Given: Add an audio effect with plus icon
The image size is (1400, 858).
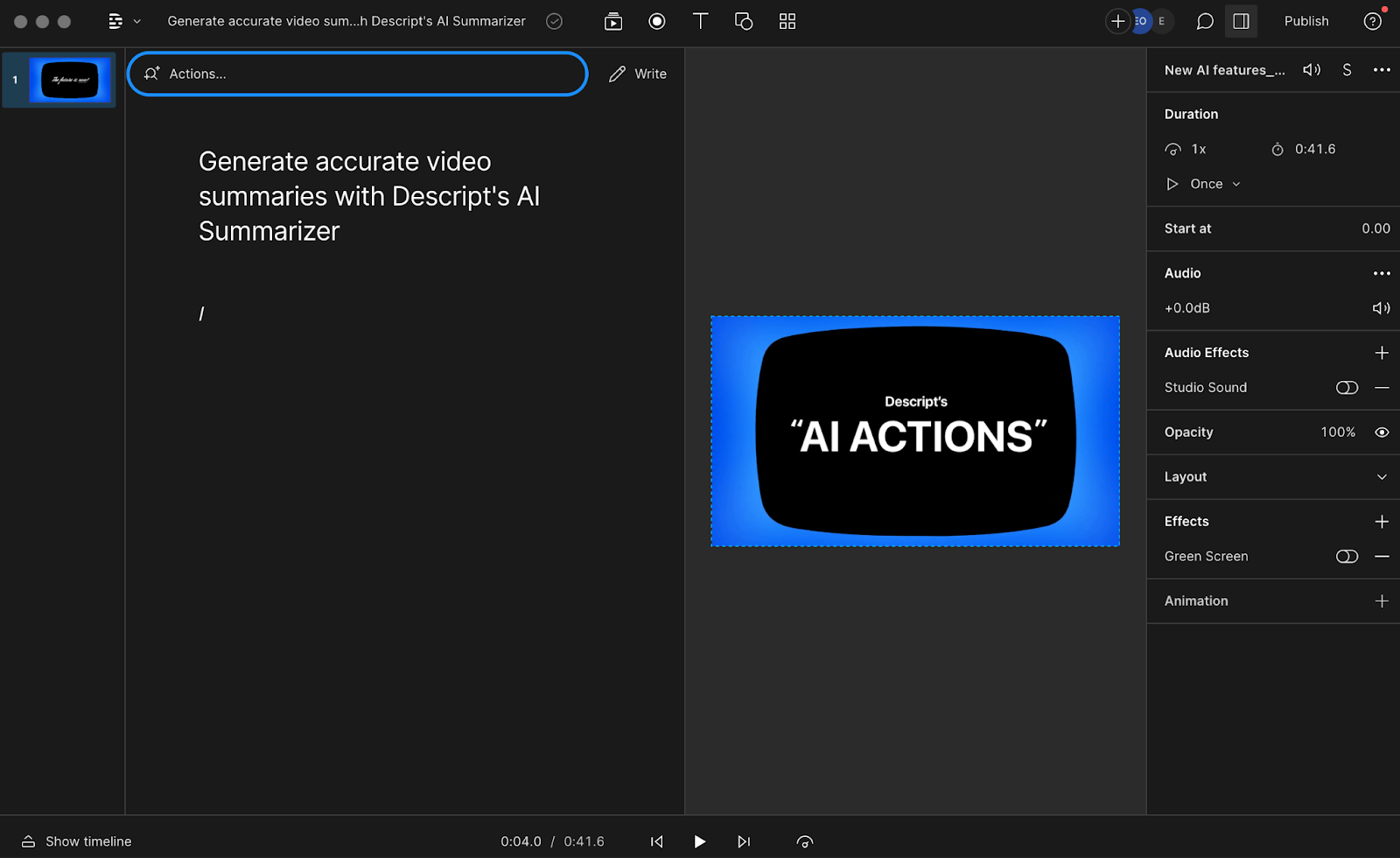Looking at the screenshot, I should click(x=1382, y=353).
